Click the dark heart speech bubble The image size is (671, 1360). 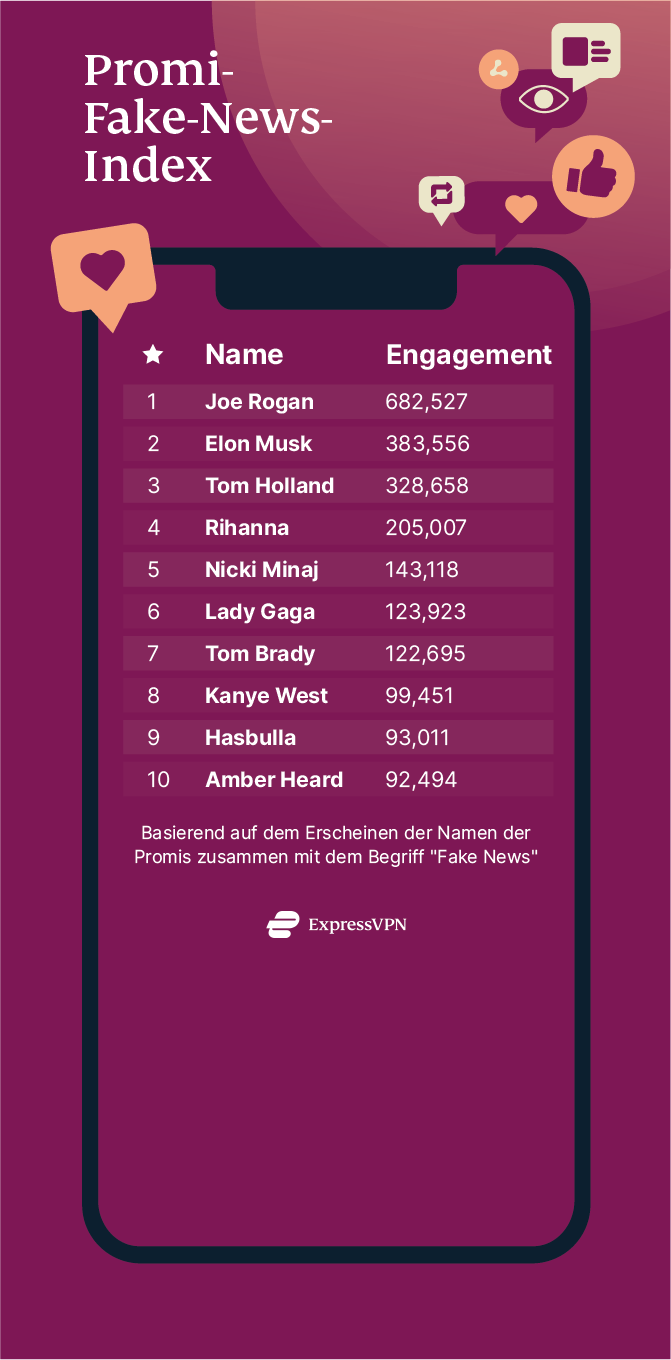[520, 209]
